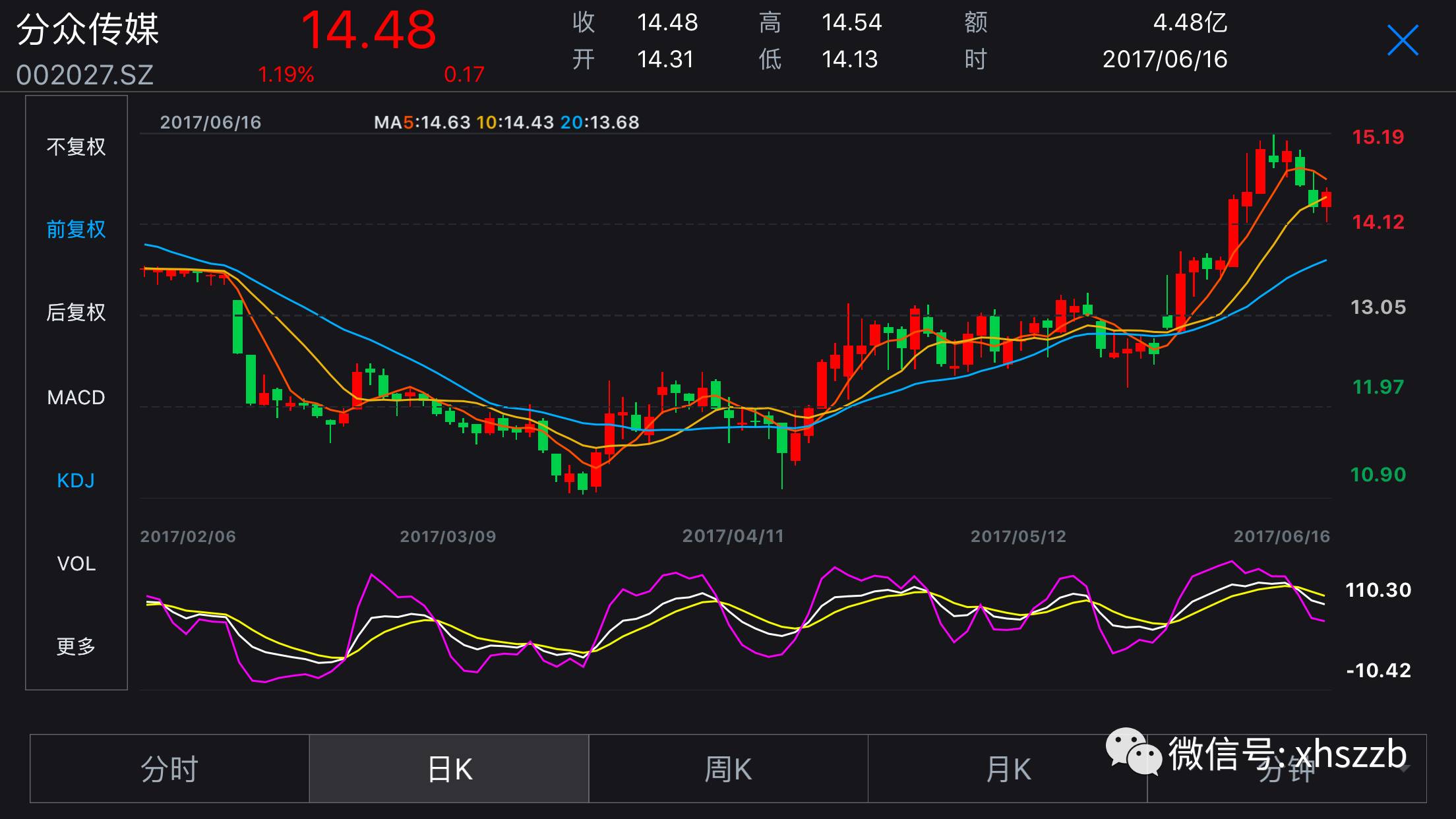Switch to 分时 intraday tab

tap(169, 769)
